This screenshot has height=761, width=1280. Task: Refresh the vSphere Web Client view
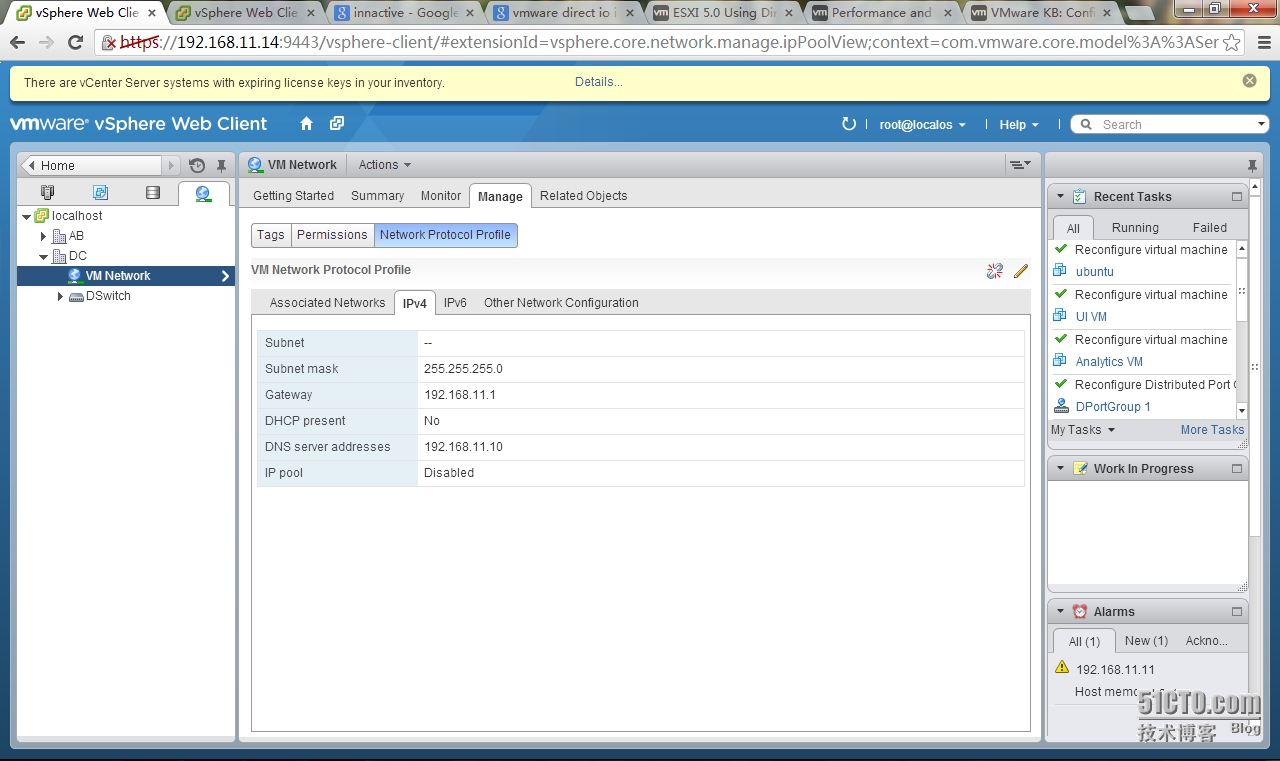pyautogui.click(x=849, y=124)
